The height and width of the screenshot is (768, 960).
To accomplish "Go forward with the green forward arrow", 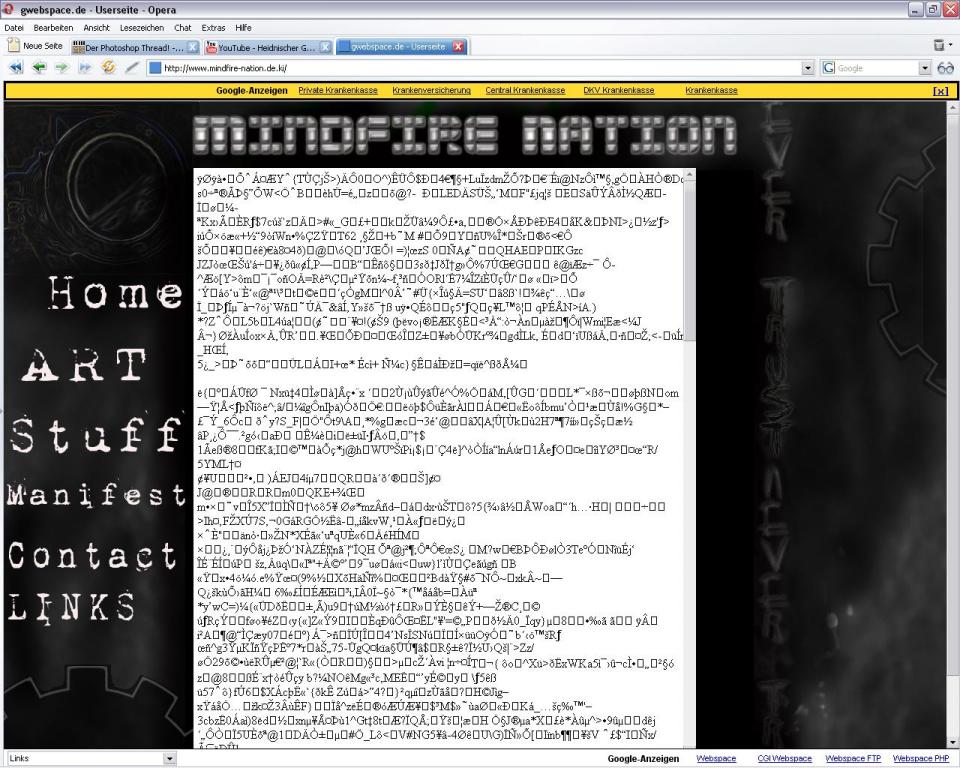I will click(62, 67).
